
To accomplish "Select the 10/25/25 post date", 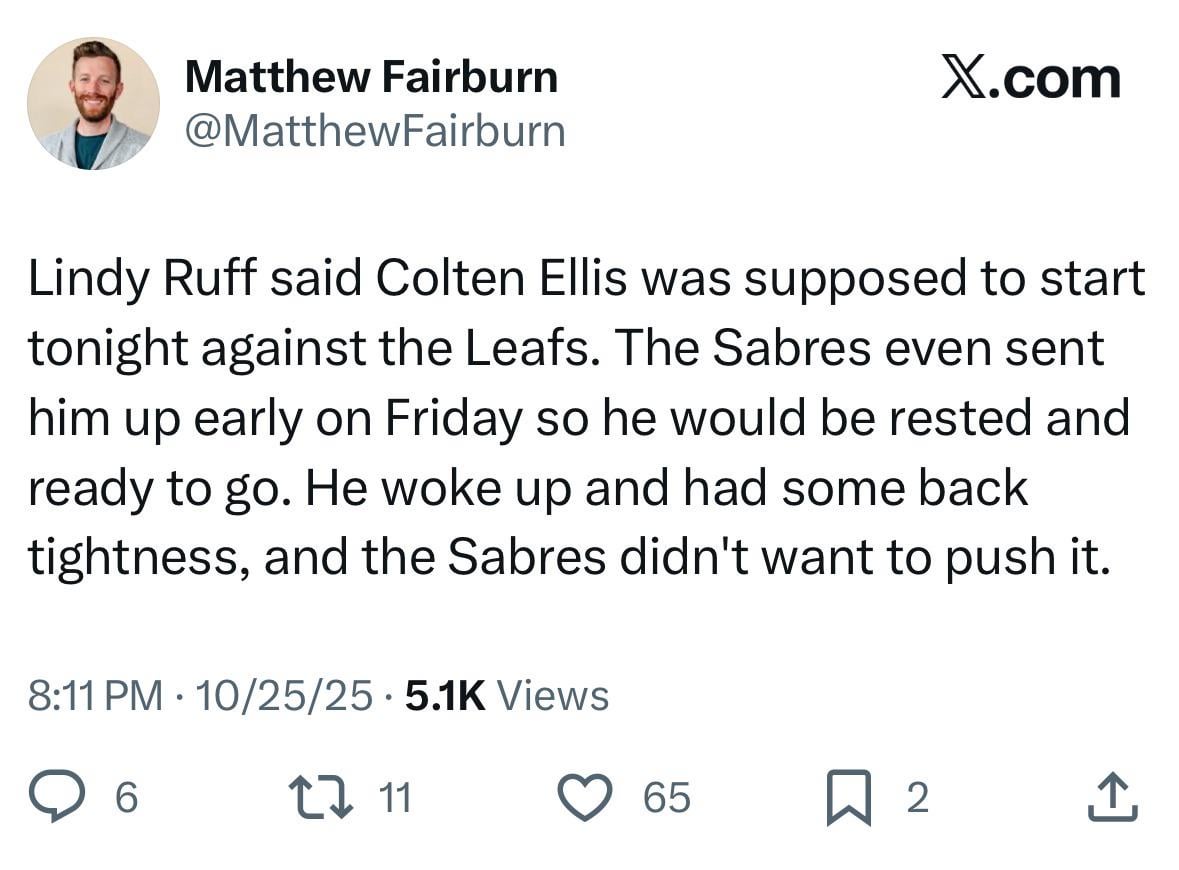I will tap(284, 696).
